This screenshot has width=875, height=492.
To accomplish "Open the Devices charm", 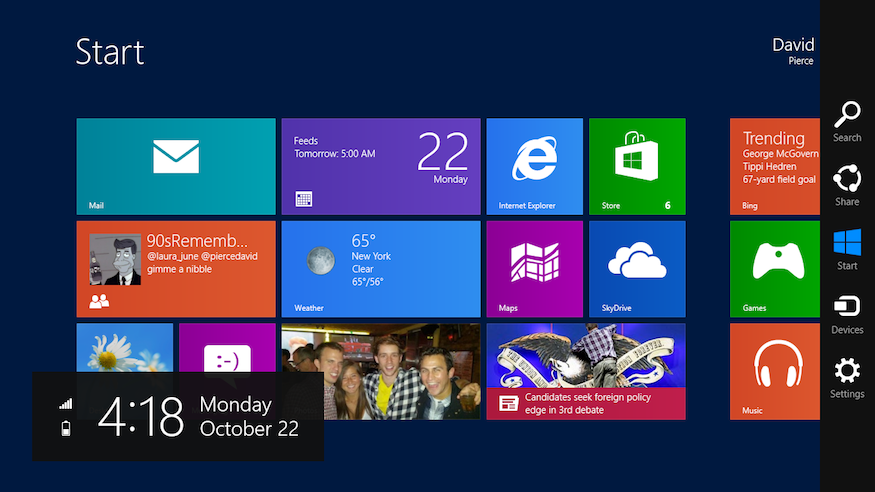I will pos(846,312).
